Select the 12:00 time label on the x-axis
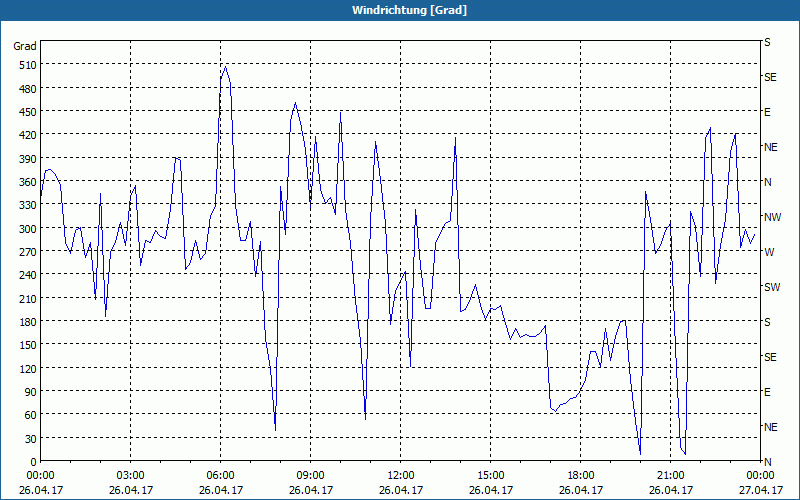Viewport: 800px width, 500px height. click(401, 476)
